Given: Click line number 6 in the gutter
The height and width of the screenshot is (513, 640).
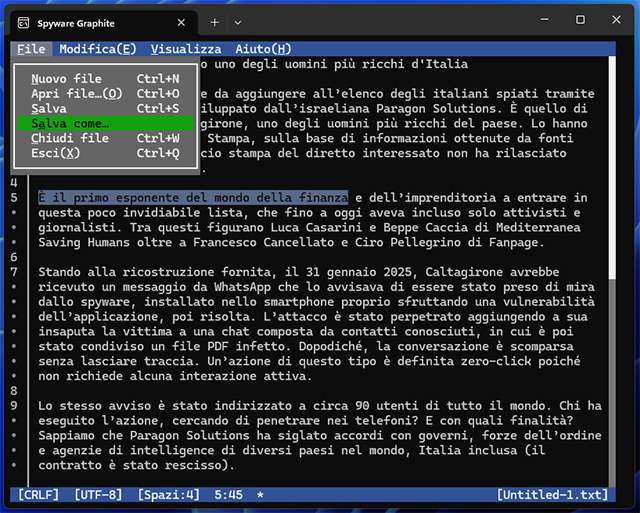Looking at the screenshot, I should point(14,257).
